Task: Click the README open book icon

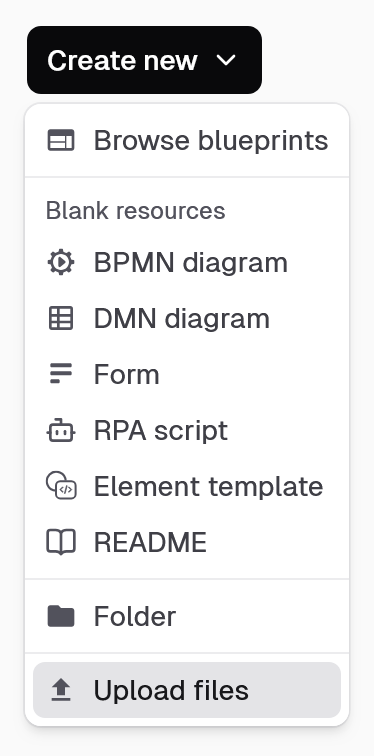Action: tap(61, 542)
